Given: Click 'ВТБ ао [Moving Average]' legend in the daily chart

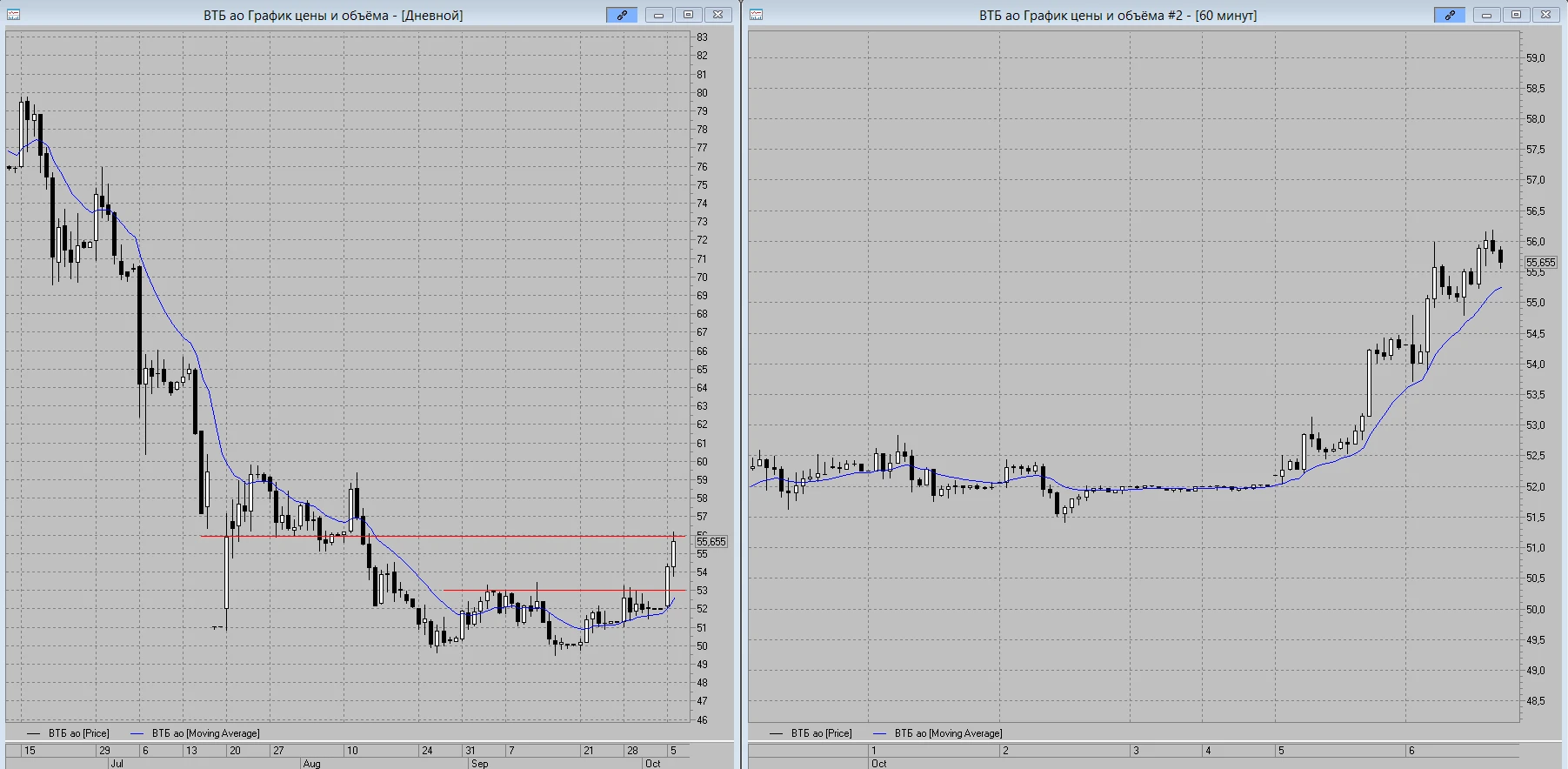Looking at the screenshot, I should (x=205, y=733).
